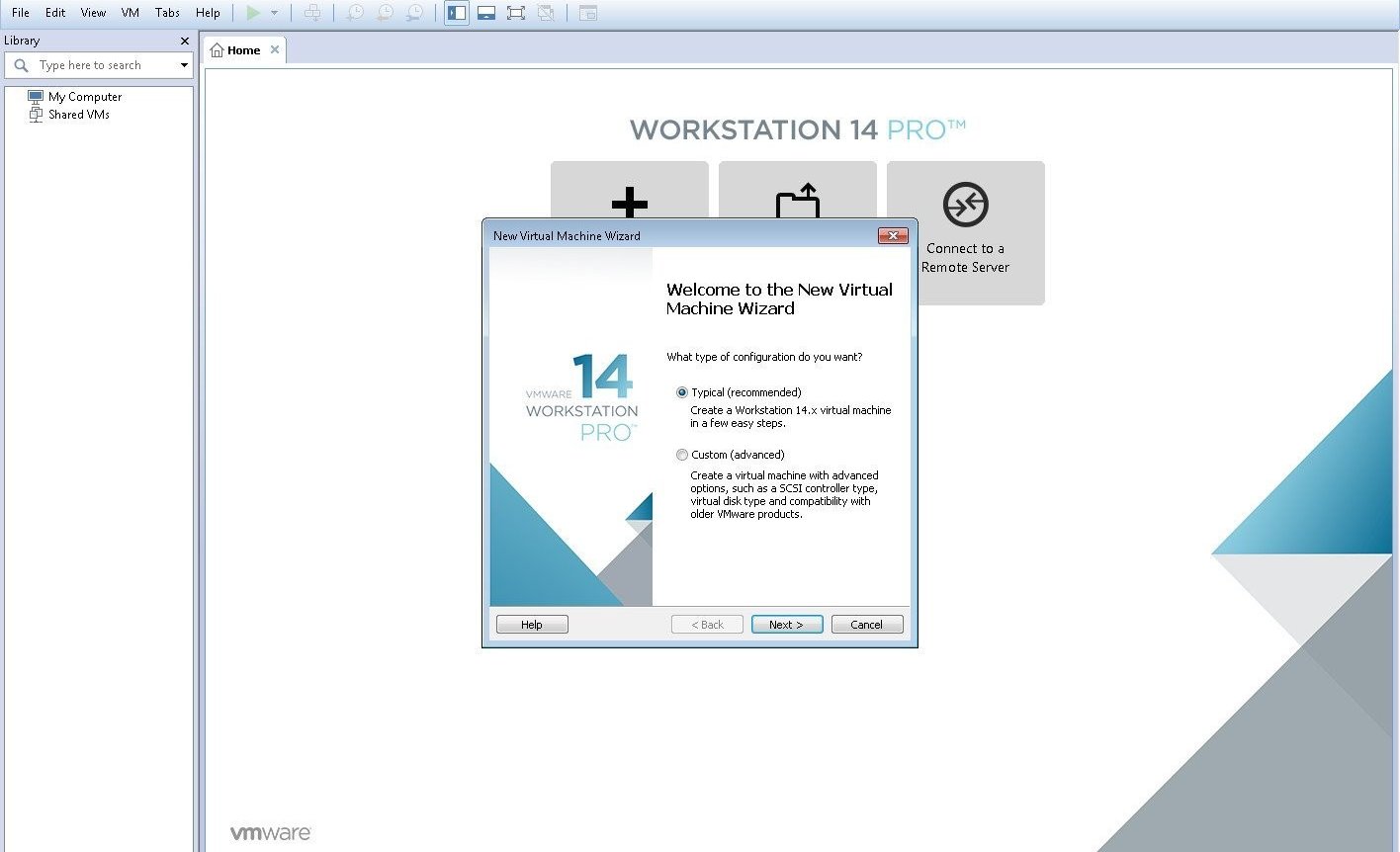This screenshot has height=852, width=1400.
Task: Click the Next button in wizard
Action: tap(787, 625)
